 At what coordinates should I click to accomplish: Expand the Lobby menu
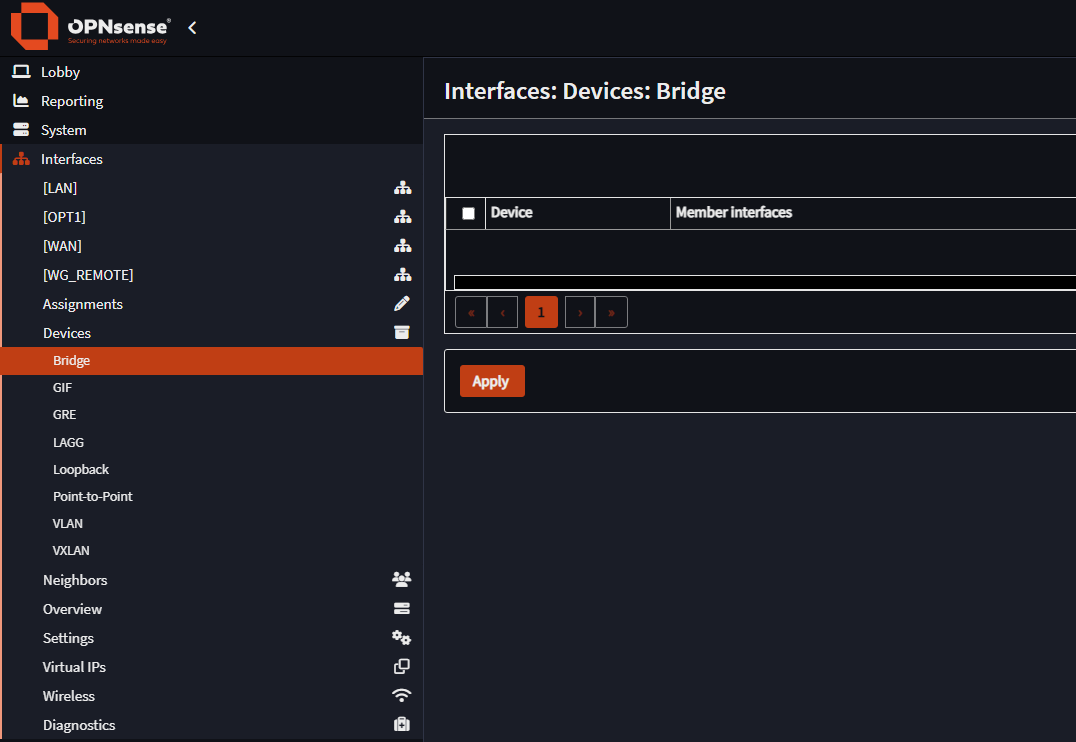[211, 71]
